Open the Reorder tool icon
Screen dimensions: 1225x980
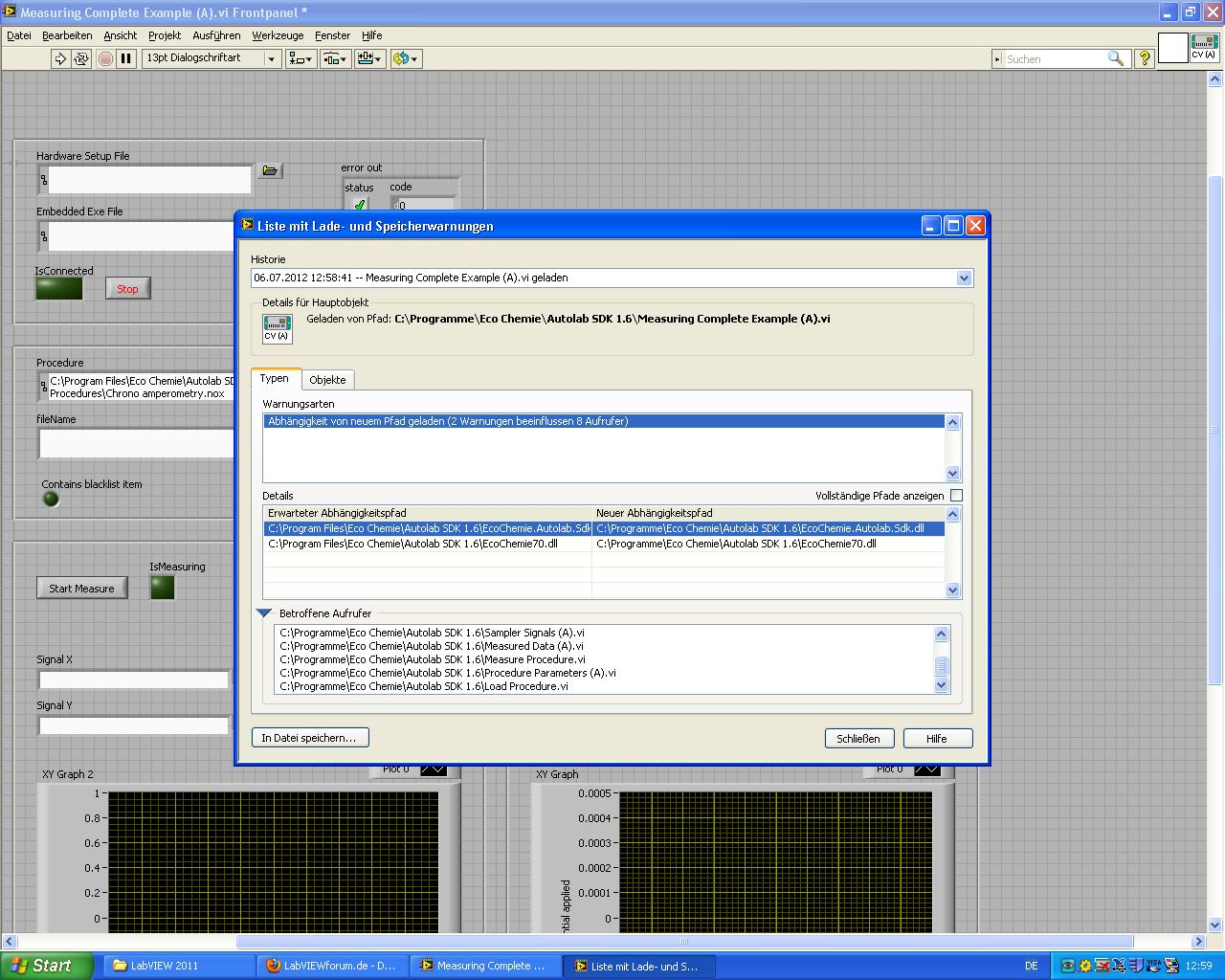click(x=405, y=58)
